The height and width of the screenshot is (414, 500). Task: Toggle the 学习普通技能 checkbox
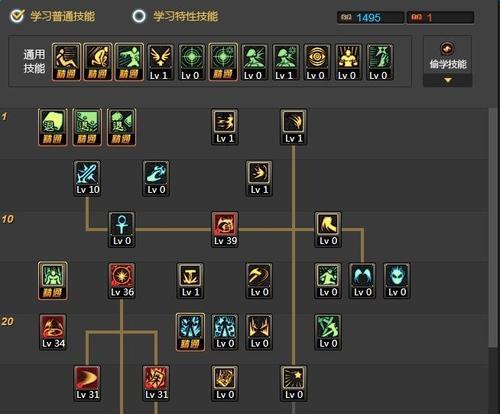[17, 16]
